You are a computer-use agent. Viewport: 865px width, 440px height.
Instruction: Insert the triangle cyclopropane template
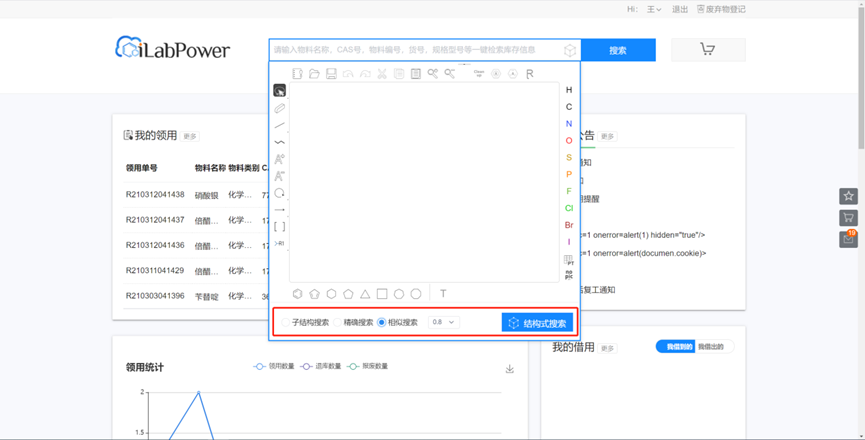(365, 294)
